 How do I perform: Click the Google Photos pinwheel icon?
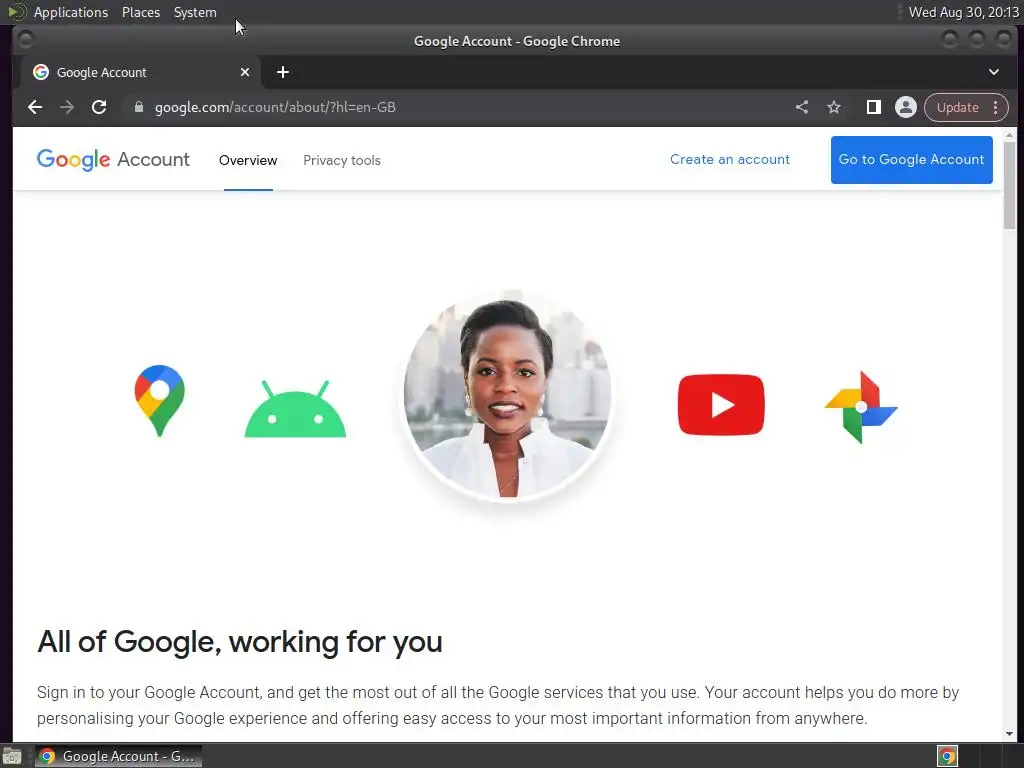861,407
